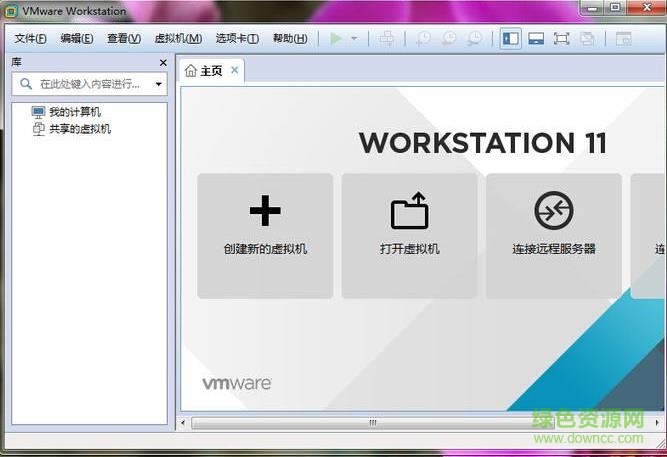Expand the library search filter dropdown
Screen dimensions: 667x457
158,85
